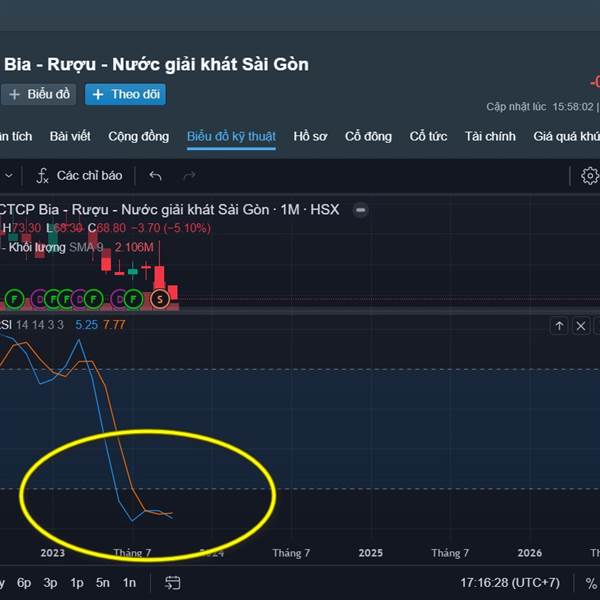Set time range to 6p

pyautogui.click(x=24, y=583)
